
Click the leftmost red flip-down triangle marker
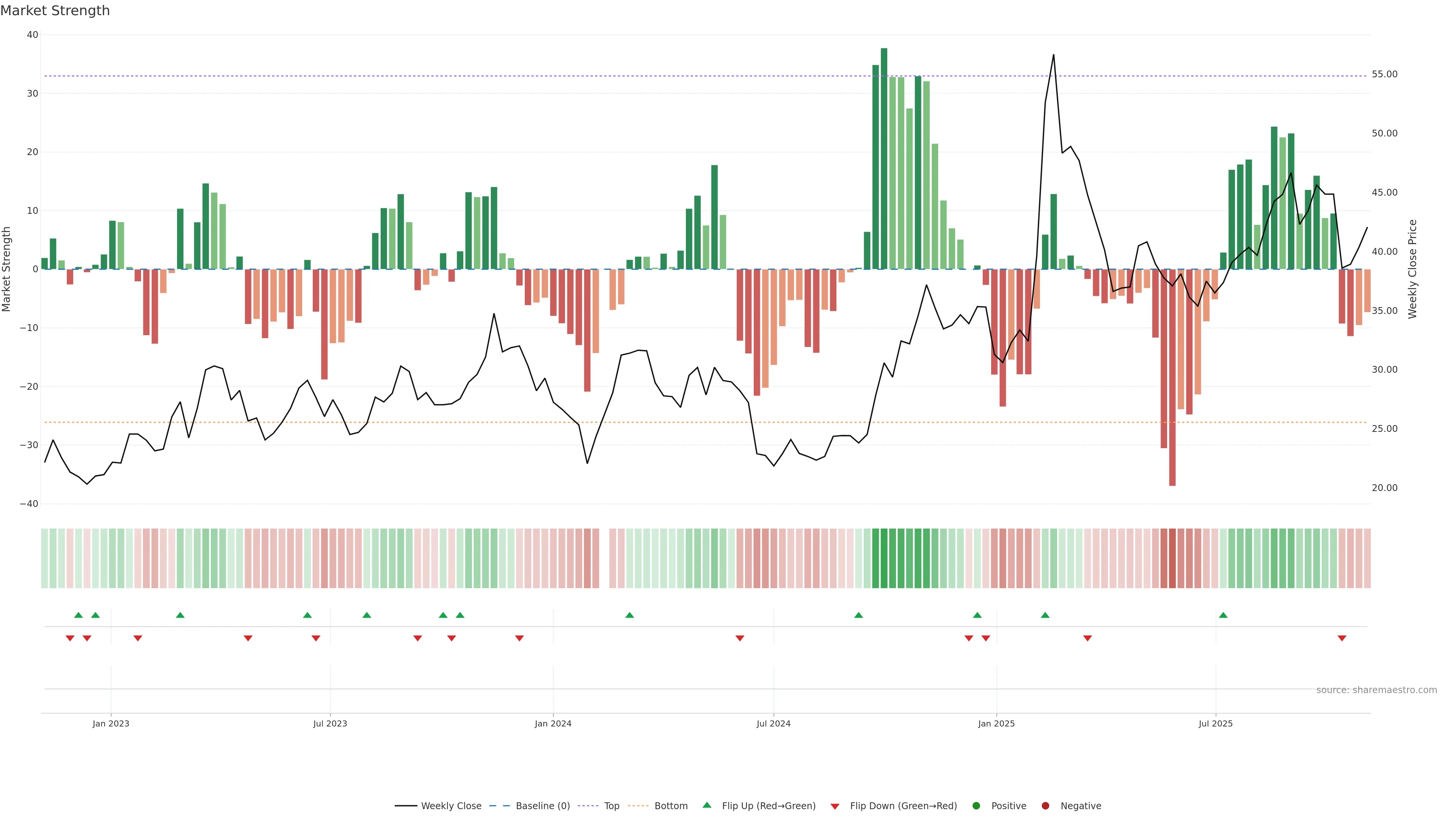tap(70, 638)
